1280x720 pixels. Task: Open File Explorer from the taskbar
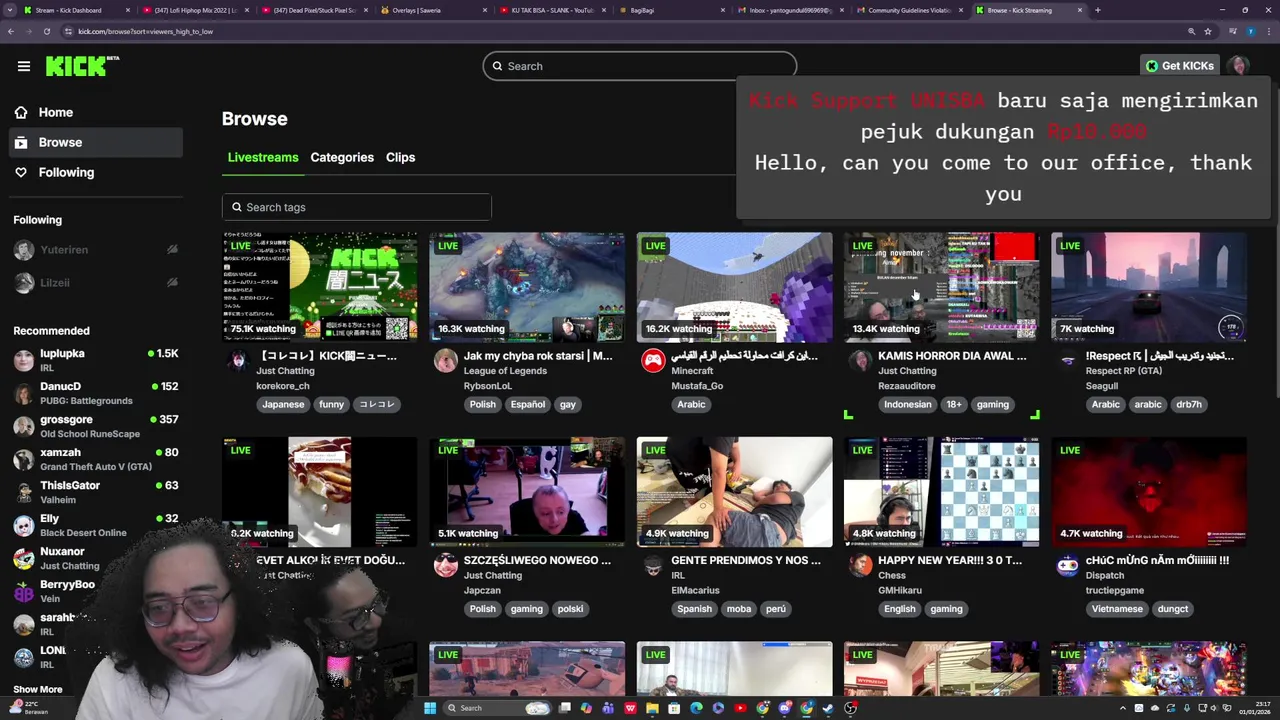[x=652, y=708]
